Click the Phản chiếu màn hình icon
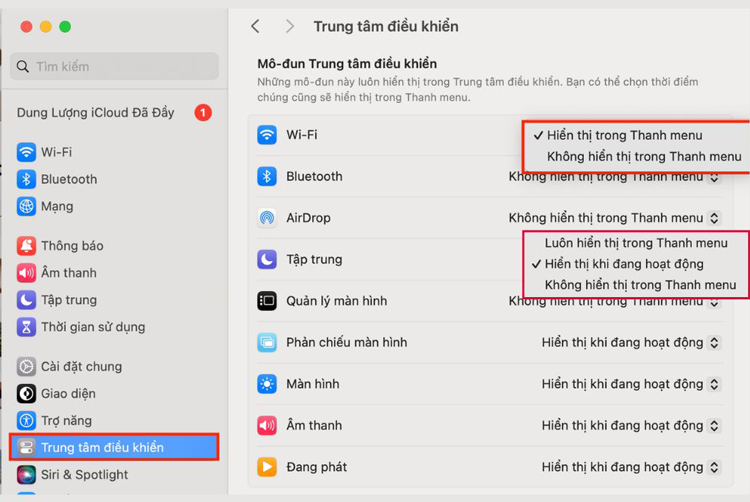This screenshot has width=750, height=502. click(x=267, y=342)
